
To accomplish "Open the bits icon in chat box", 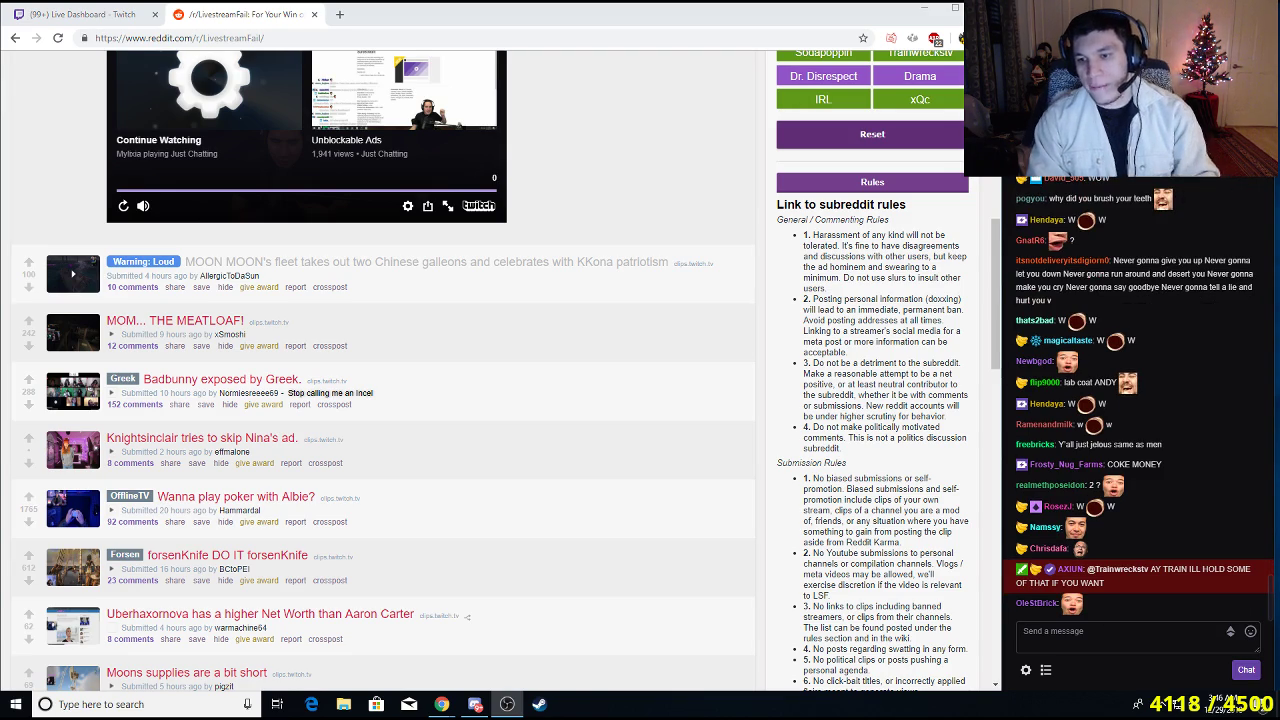I will coord(1230,632).
